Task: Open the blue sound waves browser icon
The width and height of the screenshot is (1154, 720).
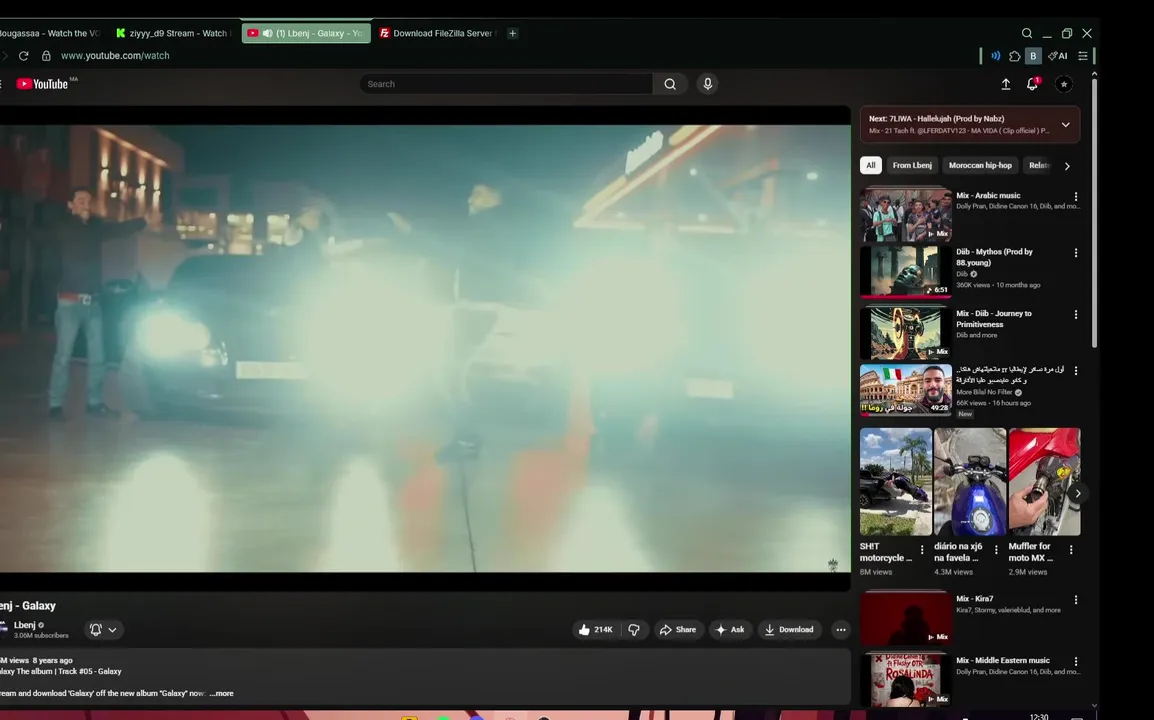Action: [x=995, y=56]
